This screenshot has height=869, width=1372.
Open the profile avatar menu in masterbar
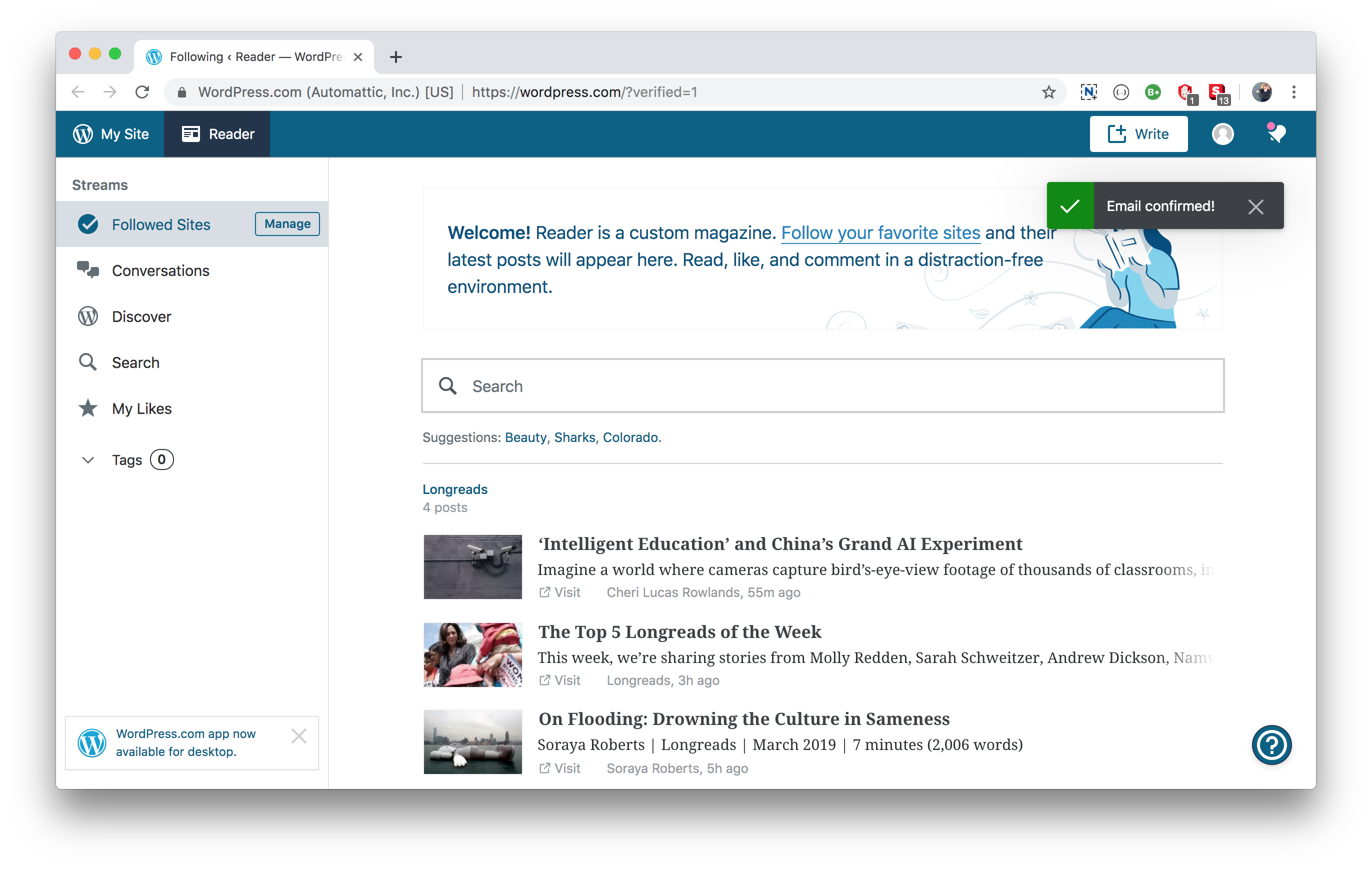coord(1222,134)
